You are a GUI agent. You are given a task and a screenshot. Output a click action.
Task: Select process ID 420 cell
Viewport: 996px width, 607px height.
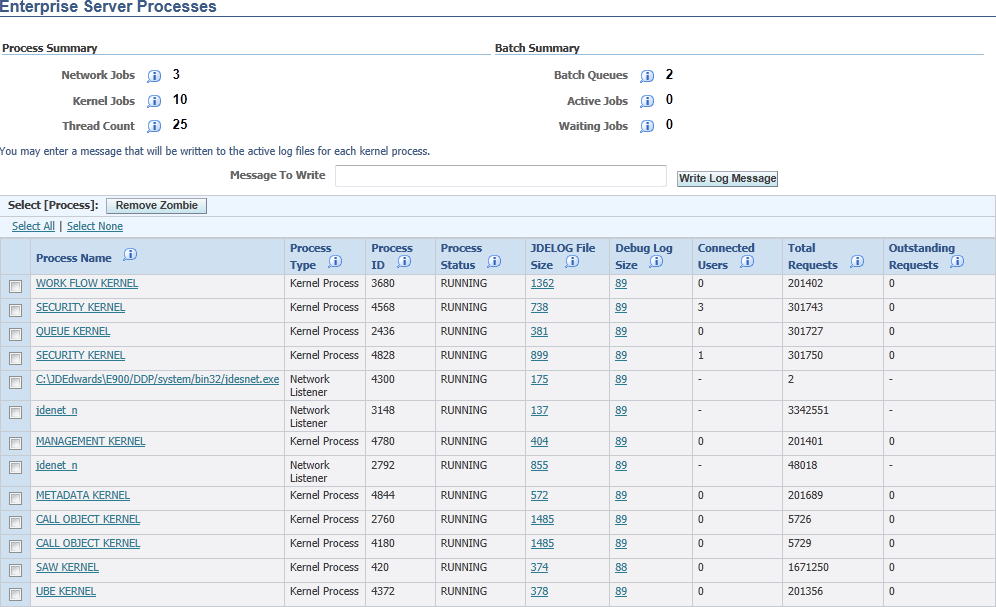pos(380,568)
